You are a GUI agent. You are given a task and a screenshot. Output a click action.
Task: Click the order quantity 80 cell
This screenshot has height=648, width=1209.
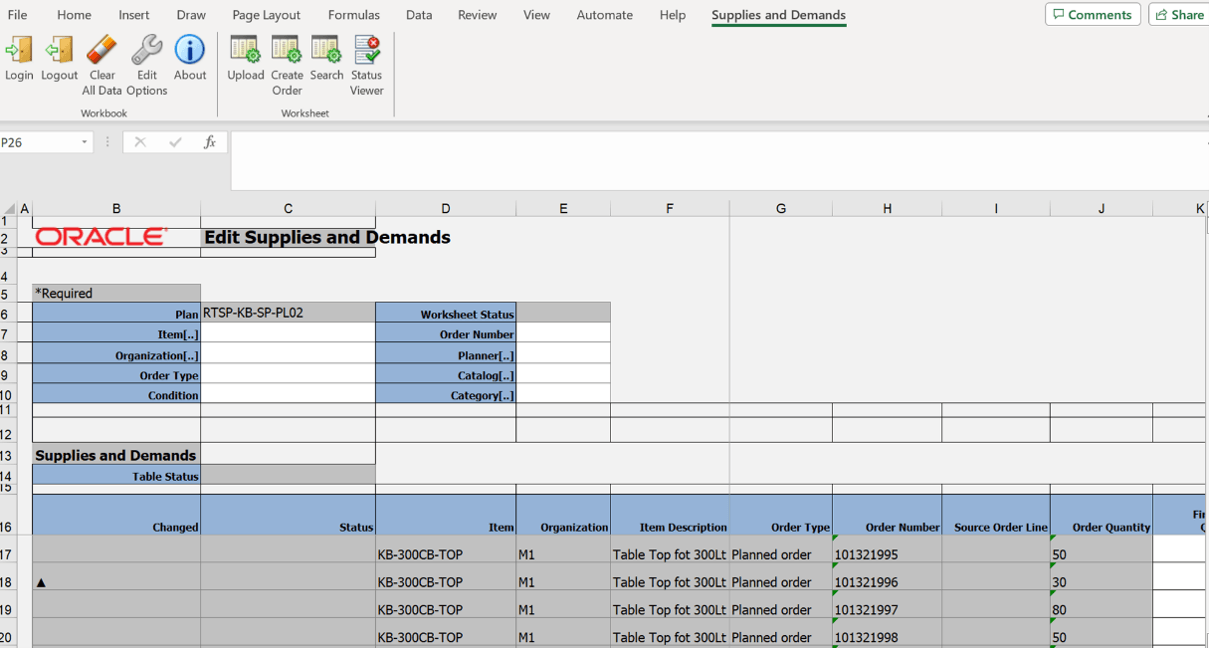pyautogui.click(x=1101, y=606)
